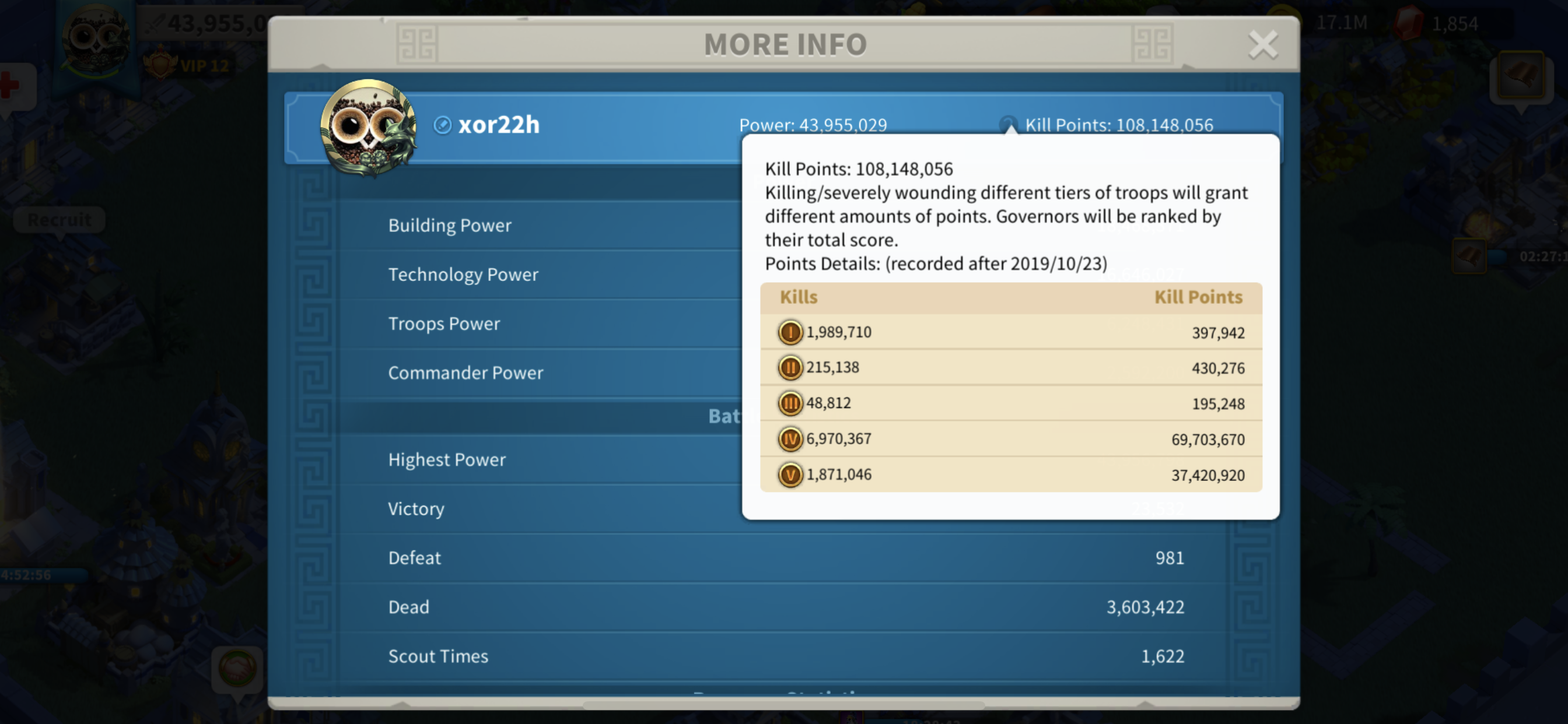The width and height of the screenshot is (1568, 724).
Task: Click the edit name icon beside xor22h
Action: (442, 125)
